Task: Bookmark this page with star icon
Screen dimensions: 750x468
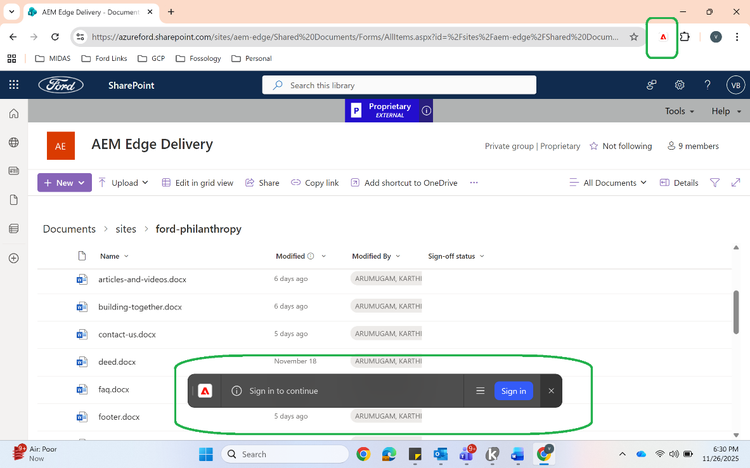Action: point(634,37)
